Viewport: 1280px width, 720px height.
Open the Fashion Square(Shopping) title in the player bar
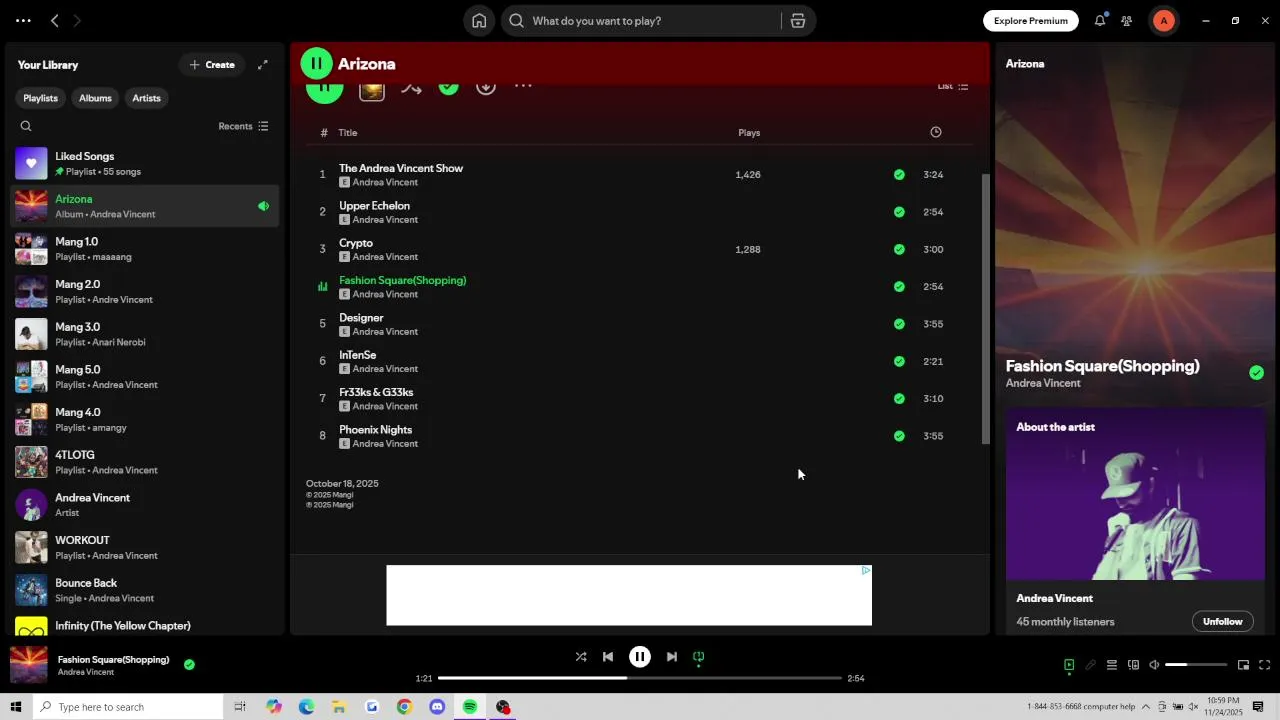point(113,660)
